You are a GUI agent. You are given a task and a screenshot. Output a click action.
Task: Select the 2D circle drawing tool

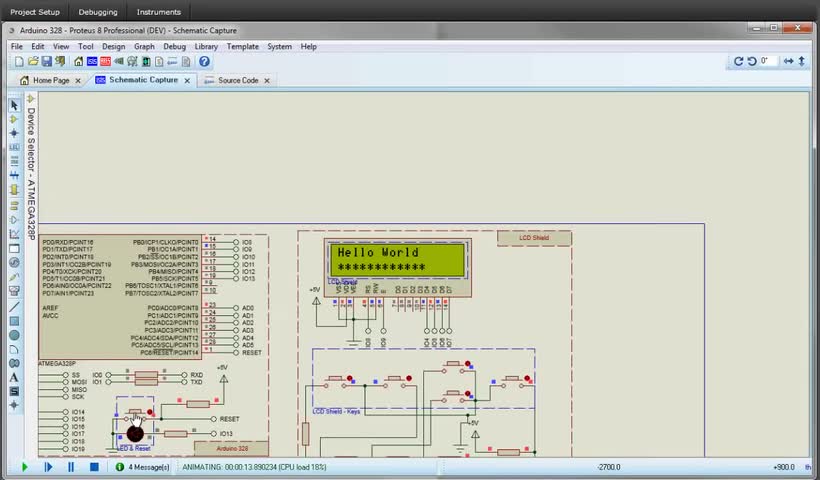click(x=14, y=336)
